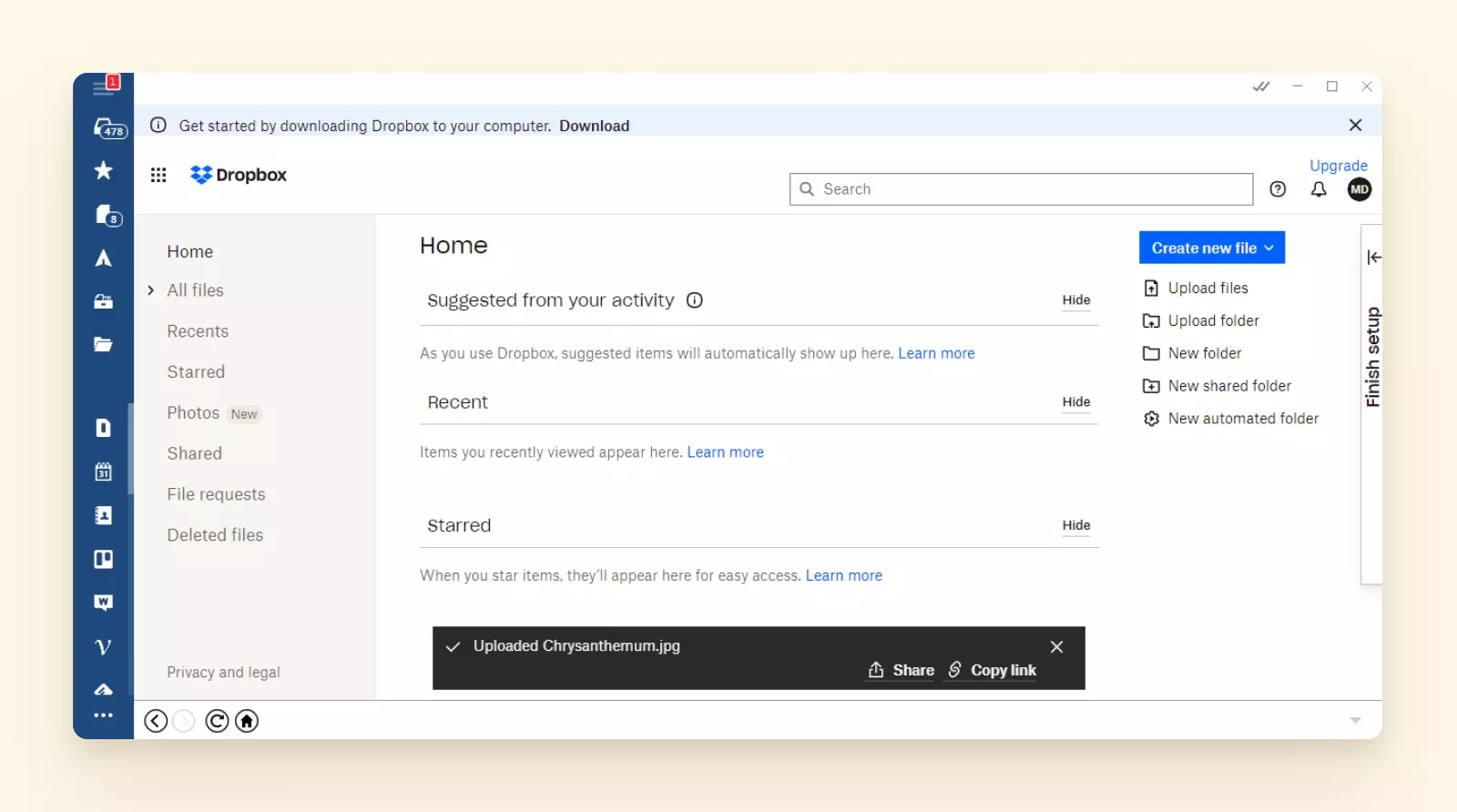The image size is (1457, 812).
Task: Select Home in the left navigation
Action: [x=189, y=252]
